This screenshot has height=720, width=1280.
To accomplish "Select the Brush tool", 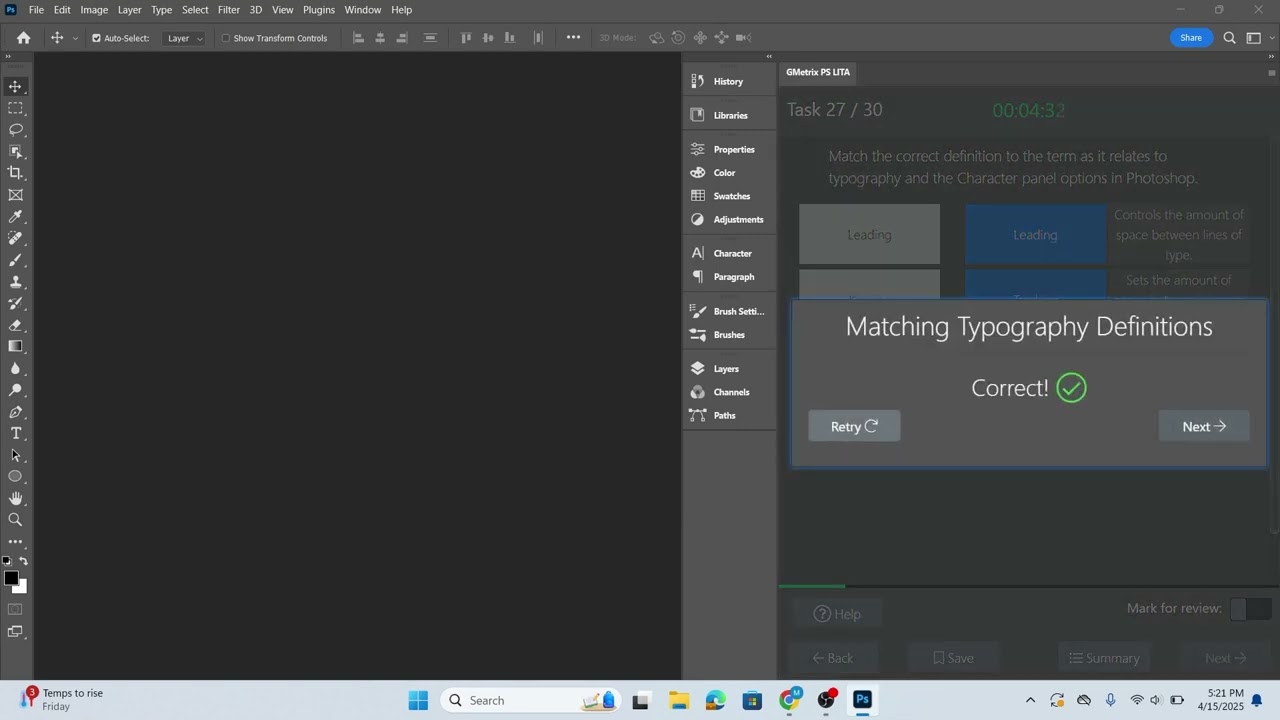I will pos(15,260).
